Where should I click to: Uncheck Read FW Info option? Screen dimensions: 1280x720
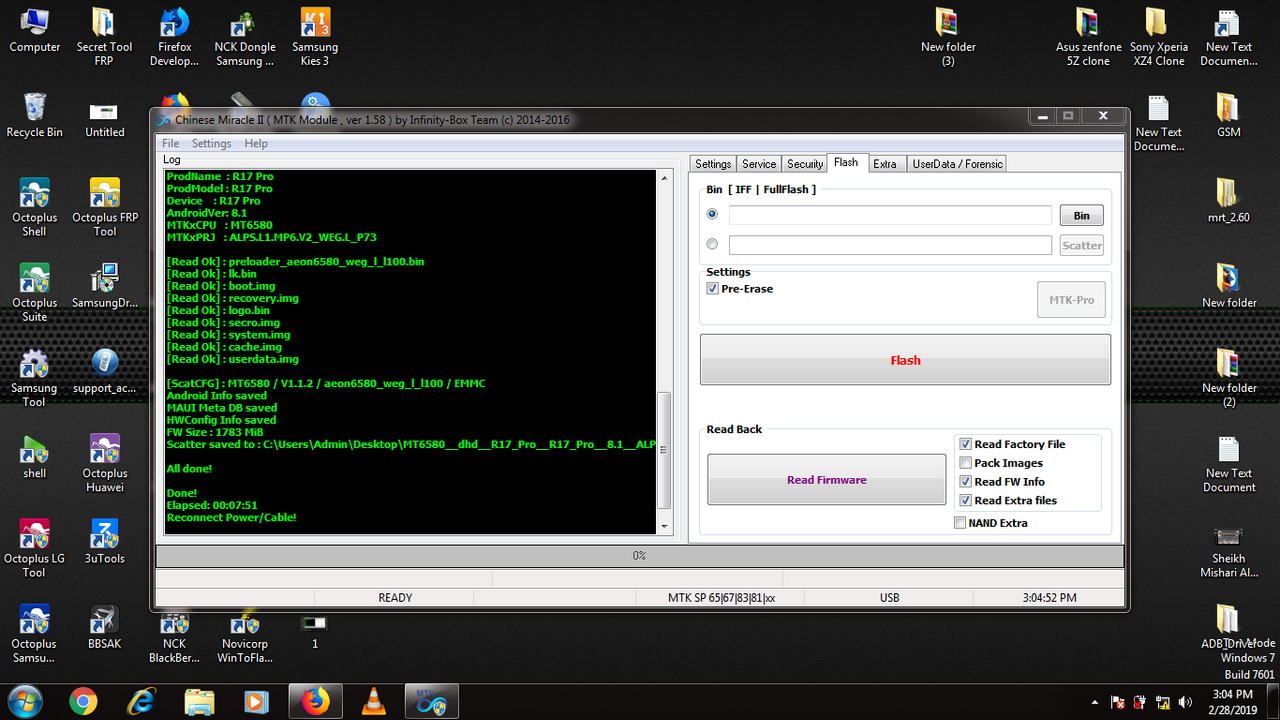(965, 482)
